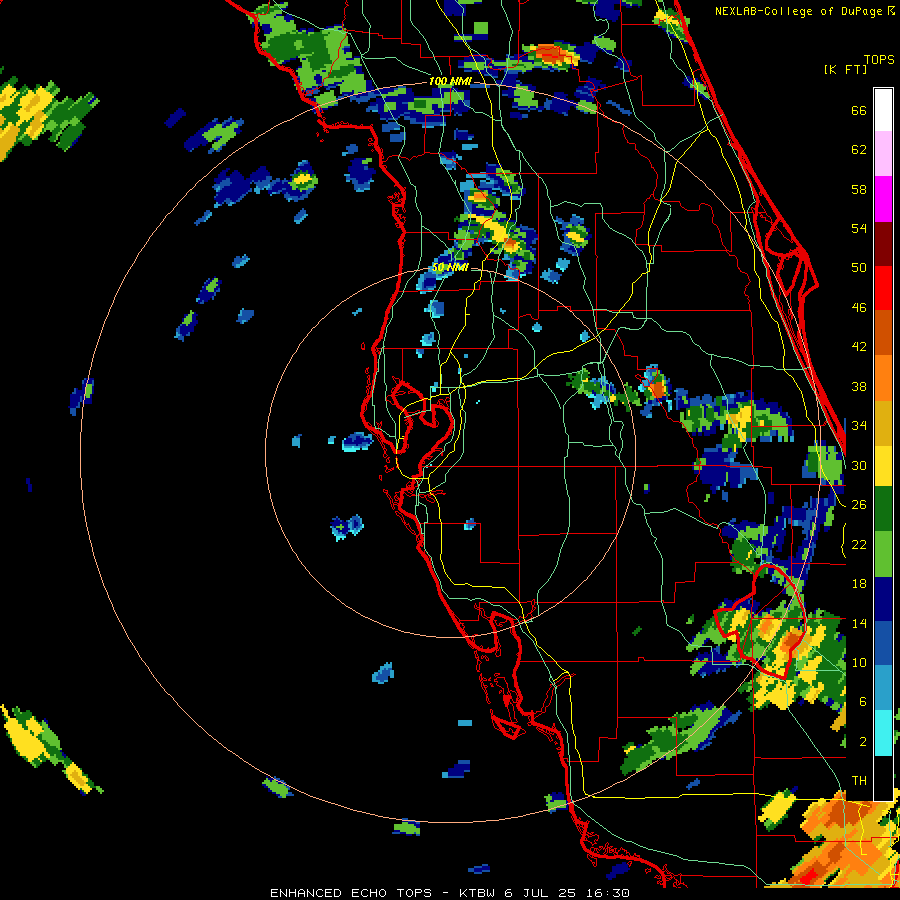Select the 66 legend value
This screenshot has width=900, height=900.
(859, 110)
